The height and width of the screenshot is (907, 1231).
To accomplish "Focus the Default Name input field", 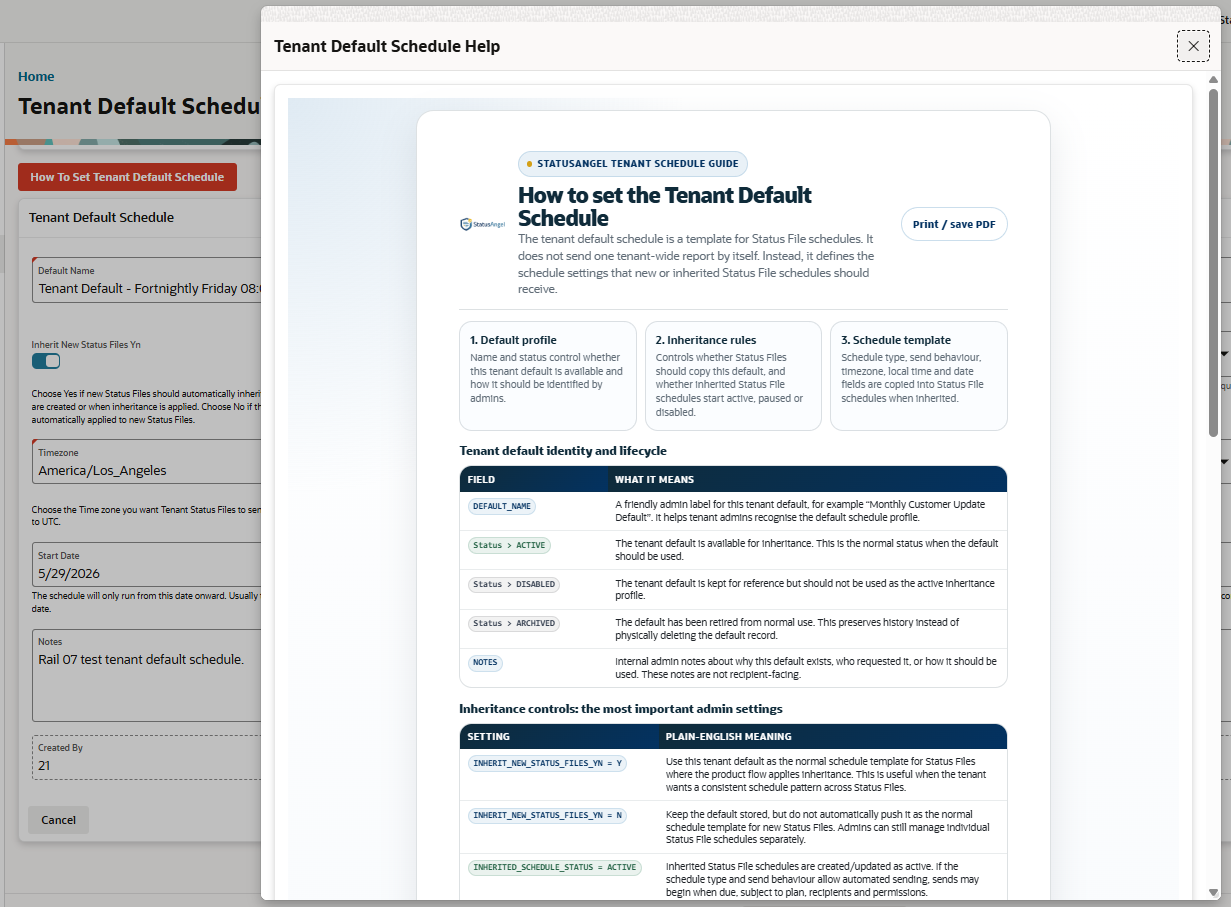I will pyautogui.click(x=146, y=281).
